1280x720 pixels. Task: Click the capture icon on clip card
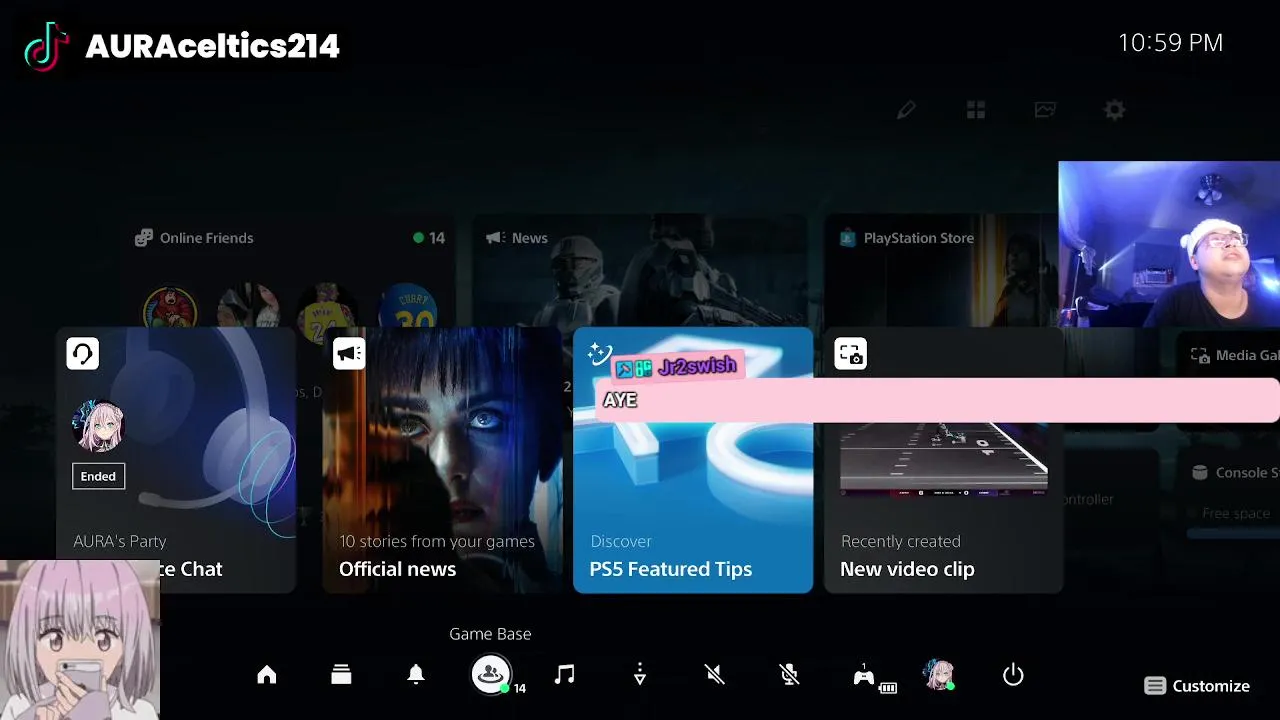(850, 353)
